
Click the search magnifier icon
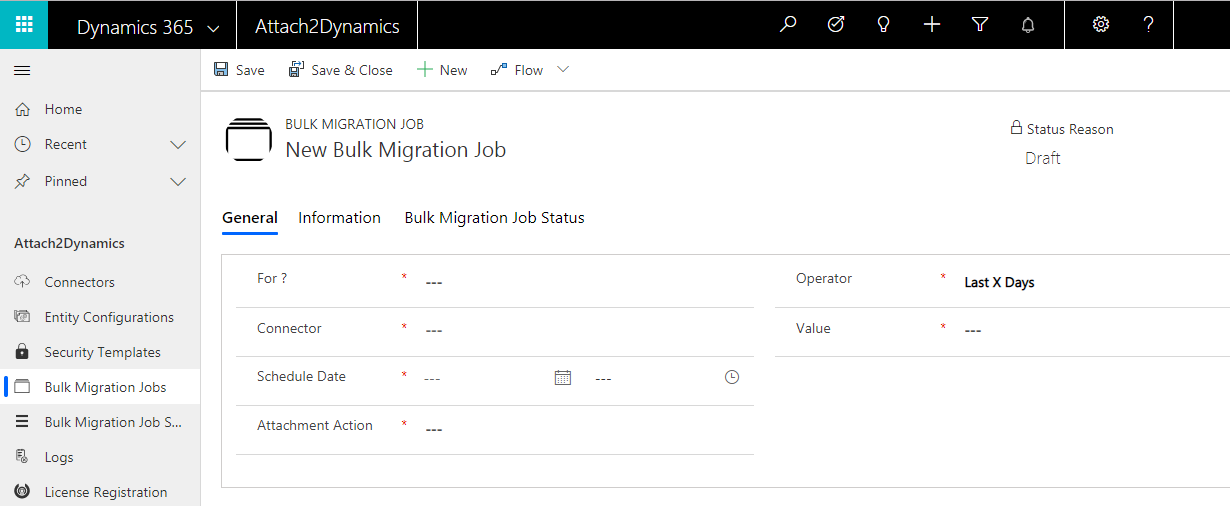[x=788, y=25]
